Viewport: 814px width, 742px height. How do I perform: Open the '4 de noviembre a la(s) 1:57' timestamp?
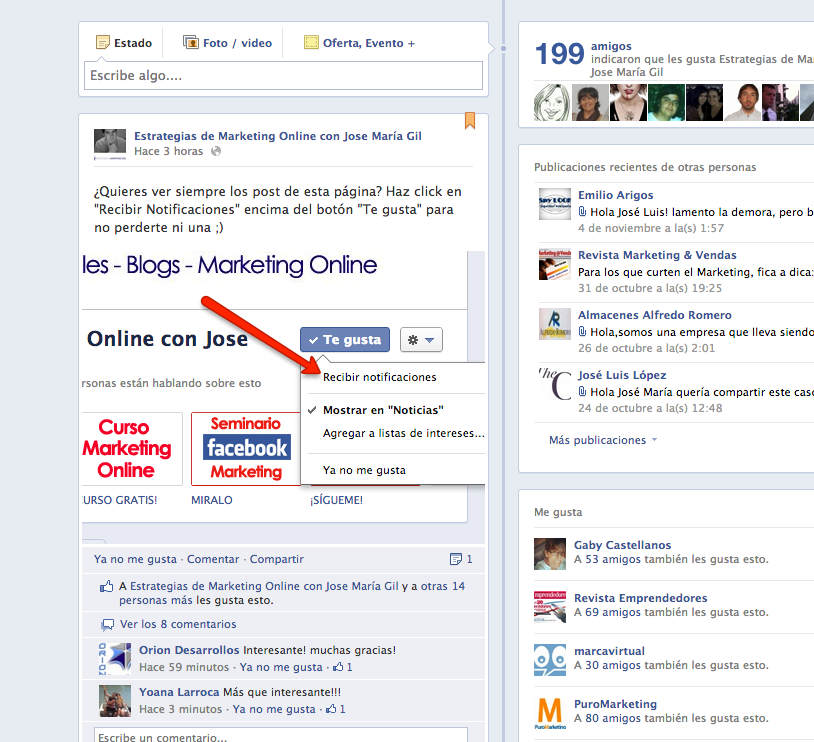(651, 228)
